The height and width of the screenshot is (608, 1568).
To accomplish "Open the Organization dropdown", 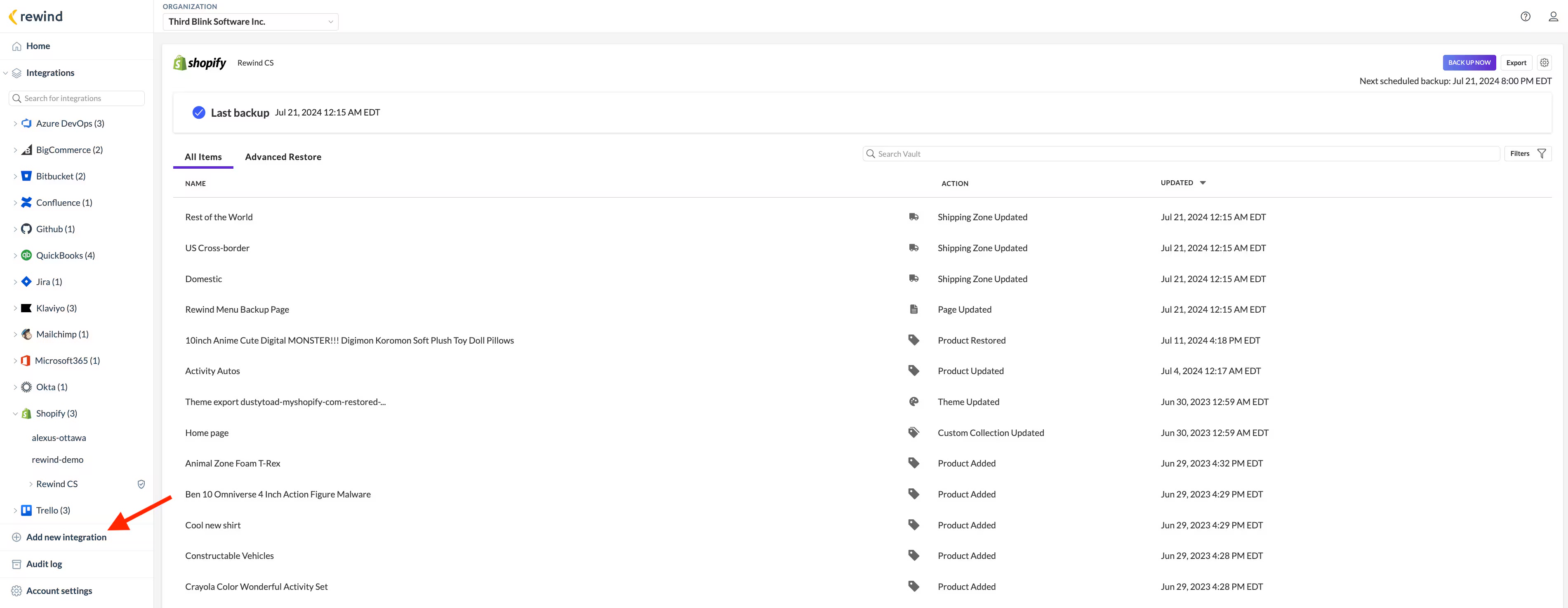I will coord(250,22).
